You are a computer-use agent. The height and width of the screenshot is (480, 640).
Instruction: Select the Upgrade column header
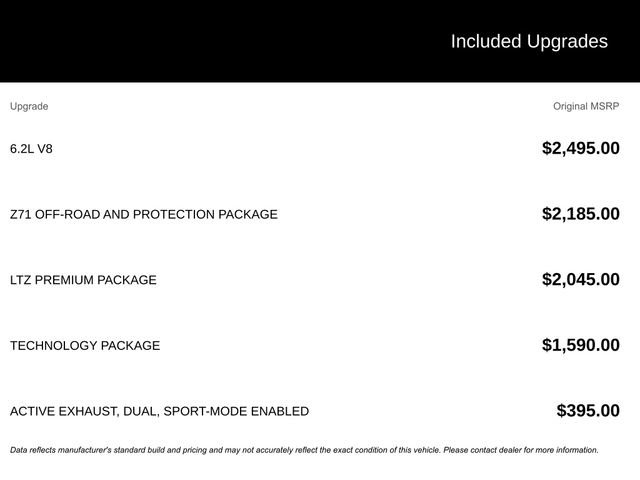pos(29,106)
